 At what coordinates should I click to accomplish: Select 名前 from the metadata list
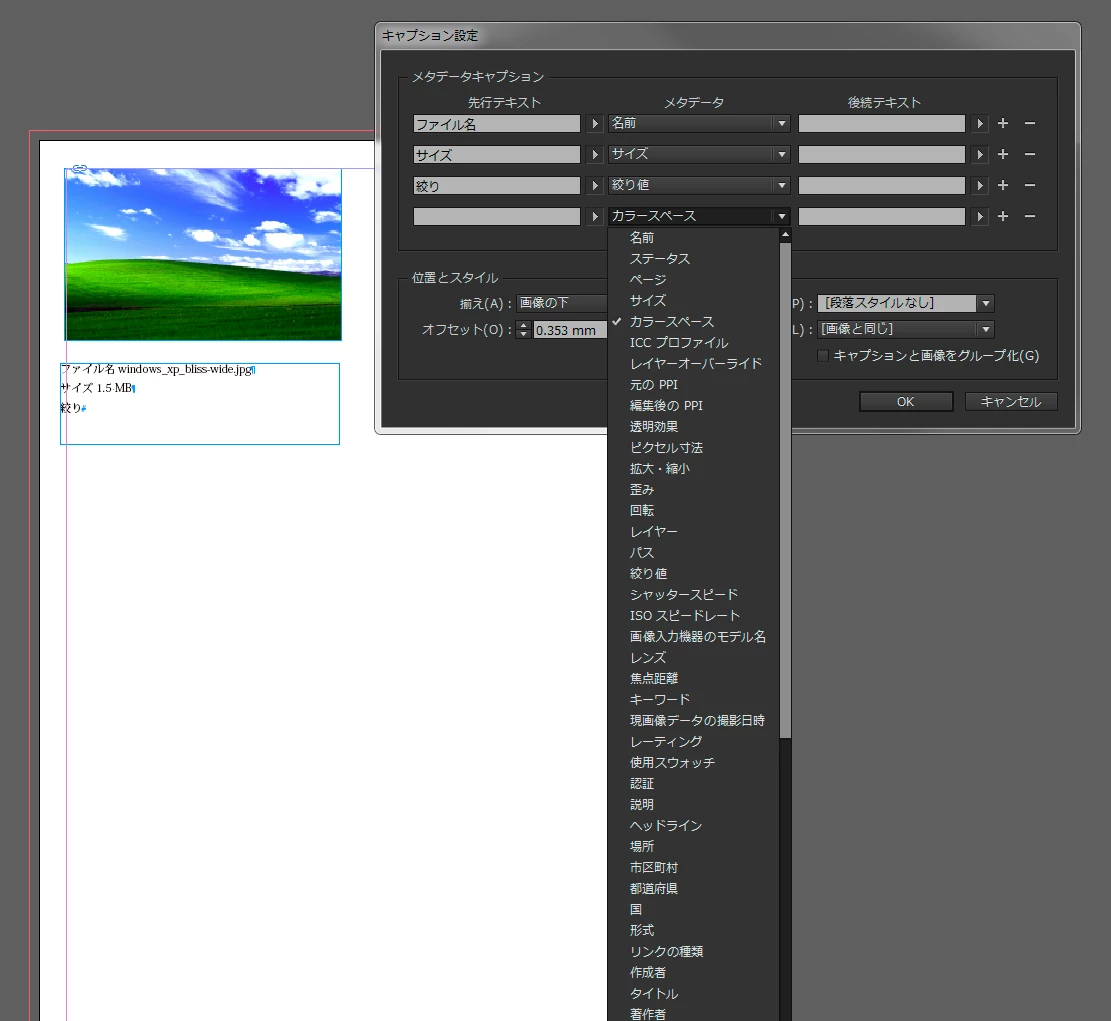coord(642,238)
